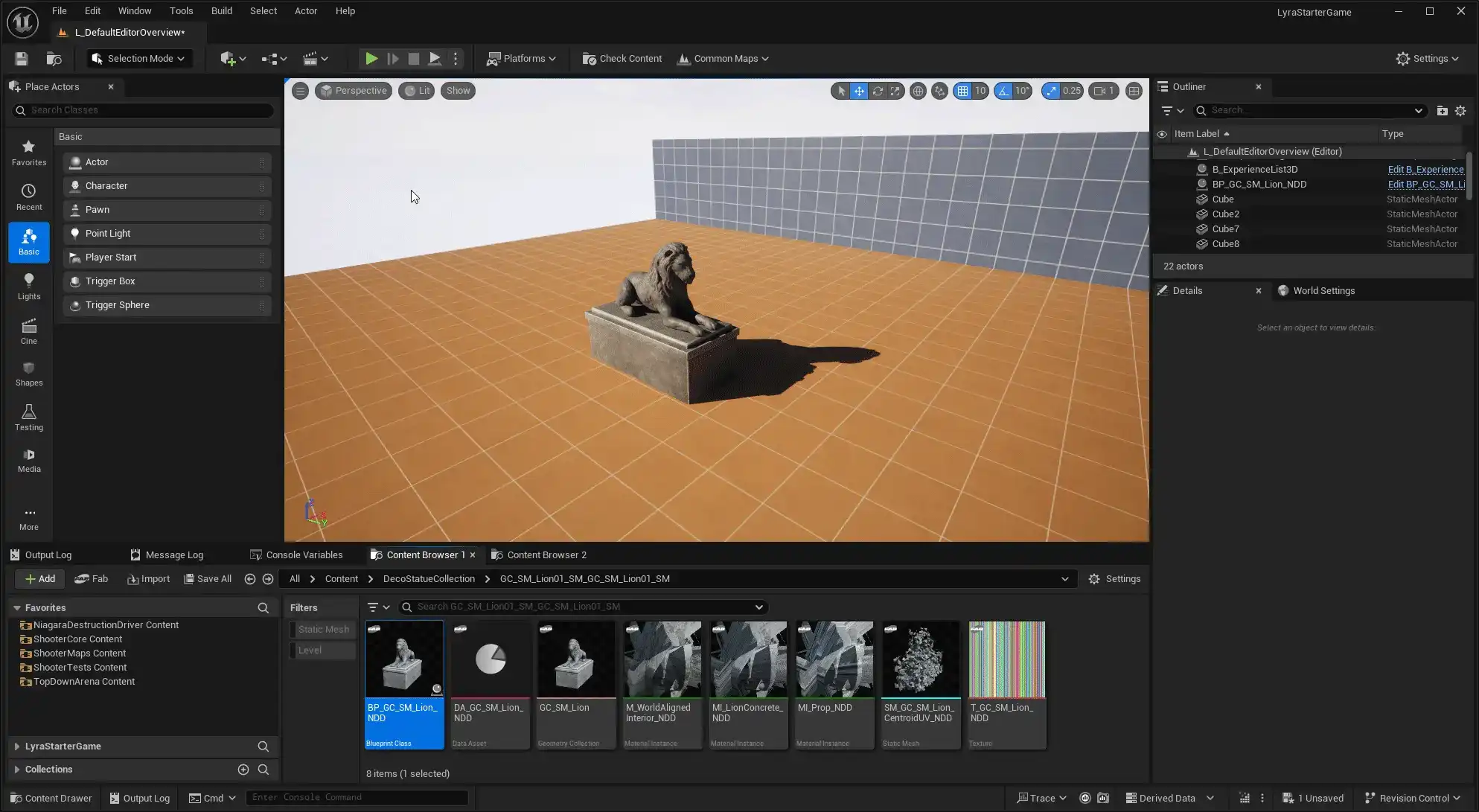
Task: Click the save current level icon
Action: 22,59
